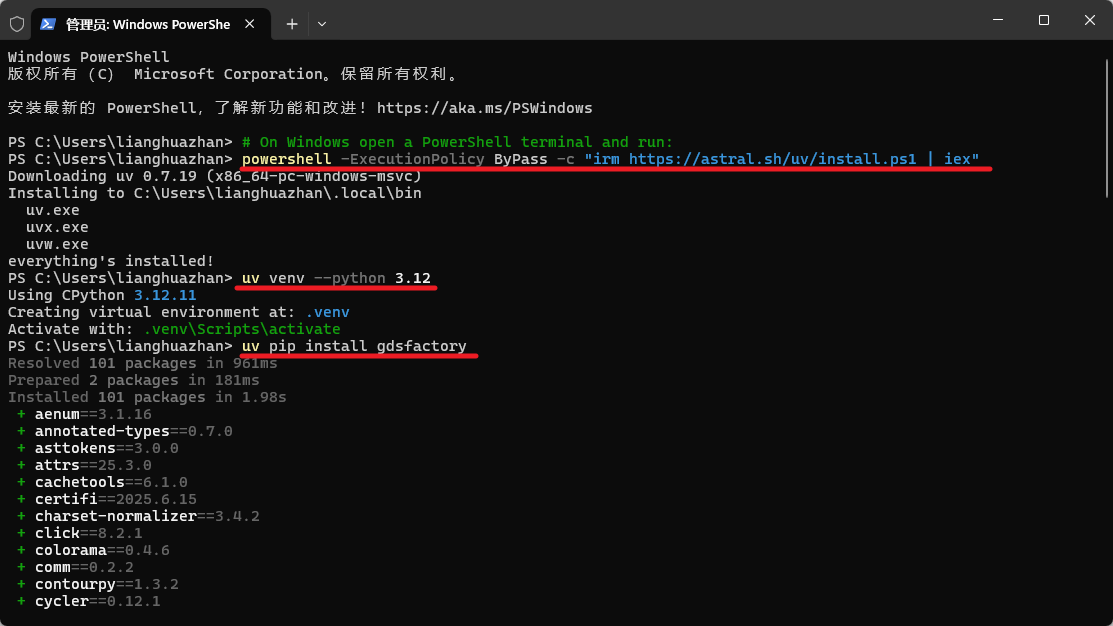Click the green plus sign beside certifi
The width and height of the screenshot is (1113, 626).
[x=20, y=499]
